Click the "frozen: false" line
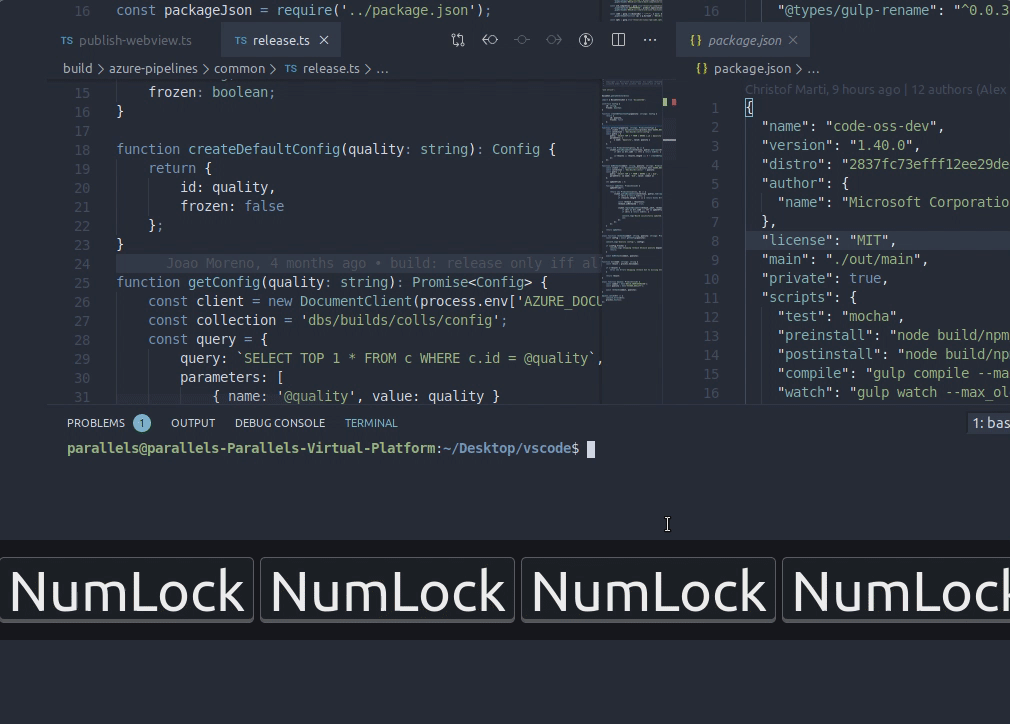The width and height of the screenshot is (1010, 724). pyautogui.click(x=232, y=206)
